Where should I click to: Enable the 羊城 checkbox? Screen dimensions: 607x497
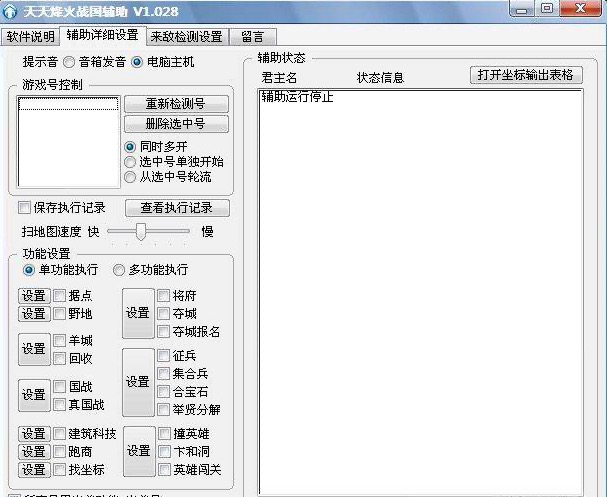59,341
